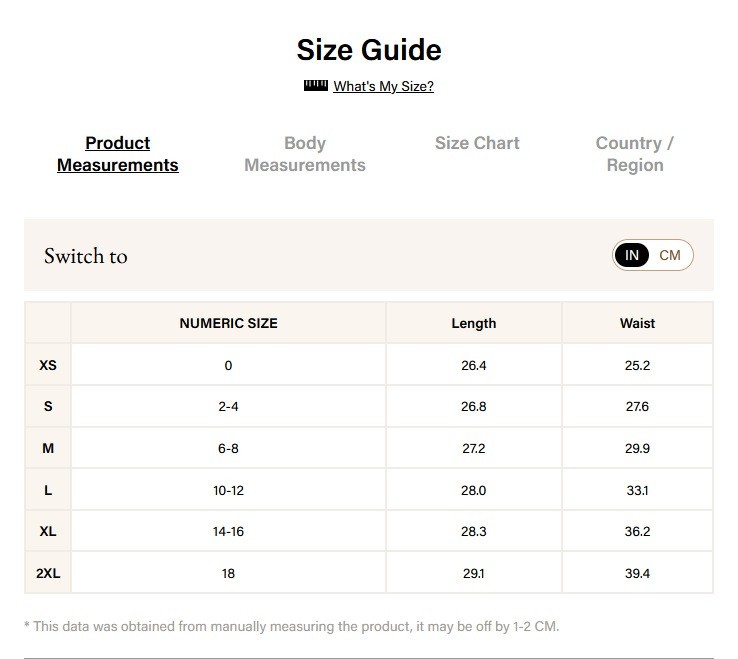Click numeric size 2-4 cell
This screenshot has height=659, width=738.
point(228,406)
